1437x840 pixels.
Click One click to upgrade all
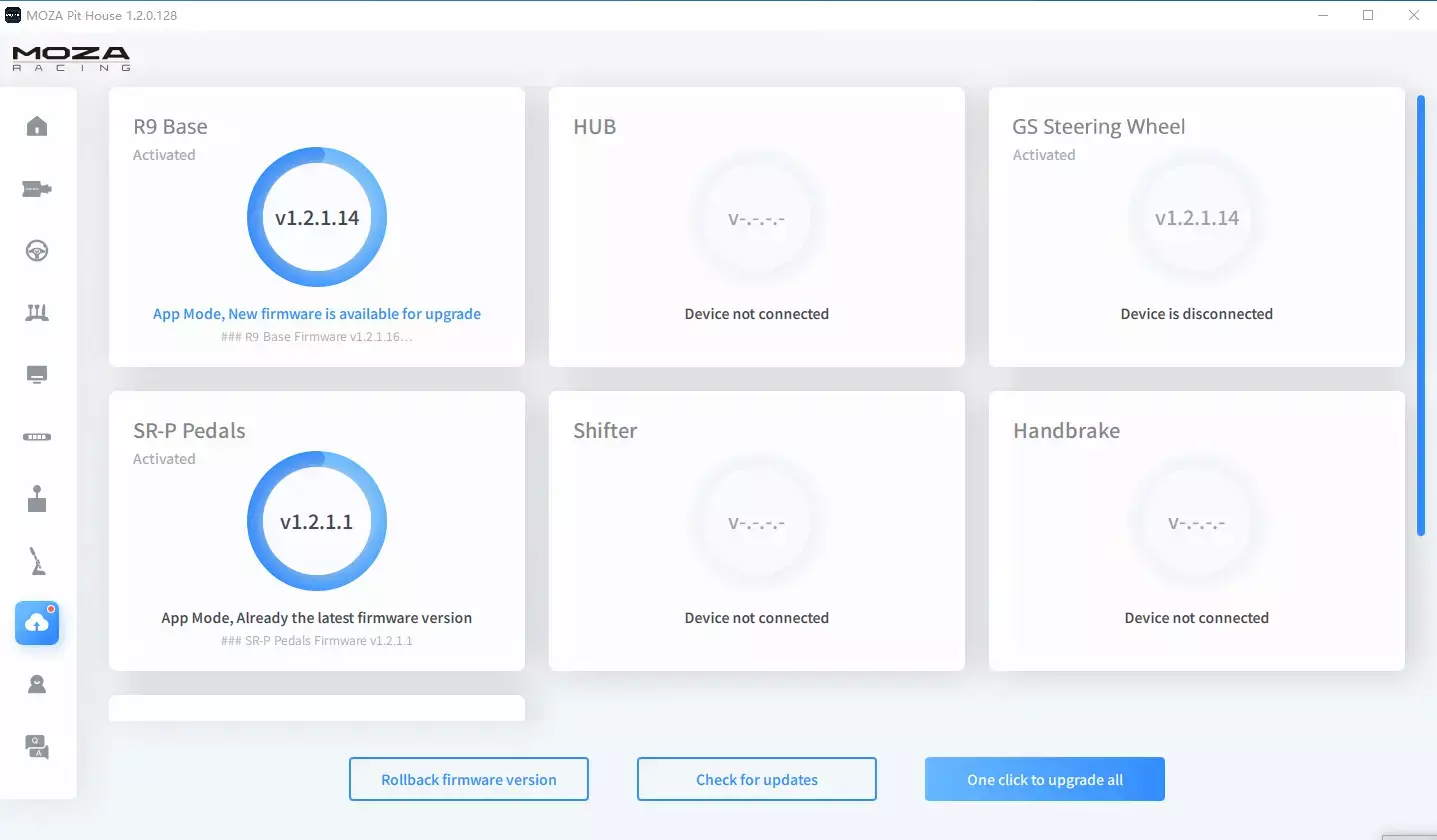(x=1044, y=779)
